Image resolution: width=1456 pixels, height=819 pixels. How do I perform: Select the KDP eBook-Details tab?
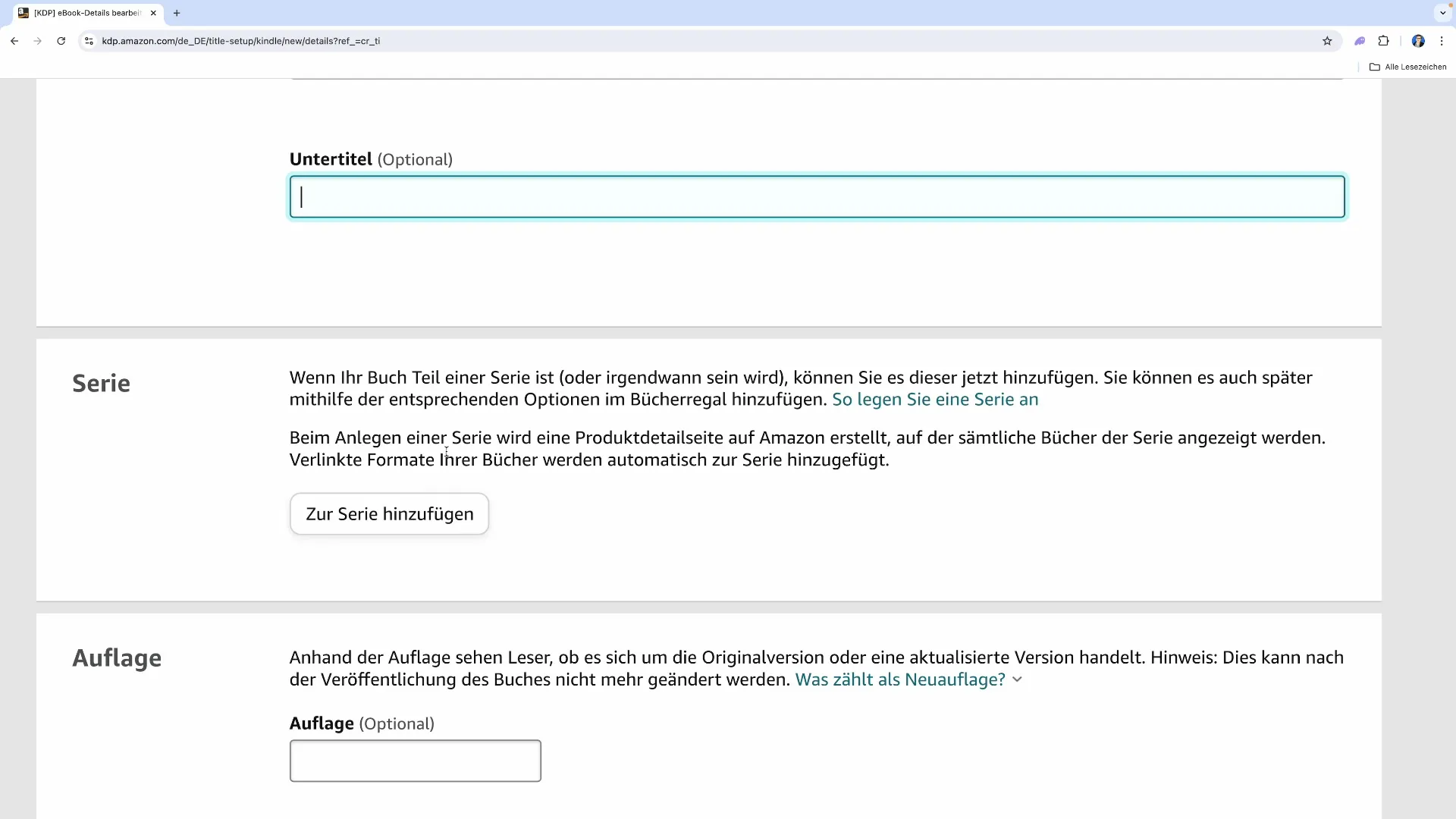83,13
